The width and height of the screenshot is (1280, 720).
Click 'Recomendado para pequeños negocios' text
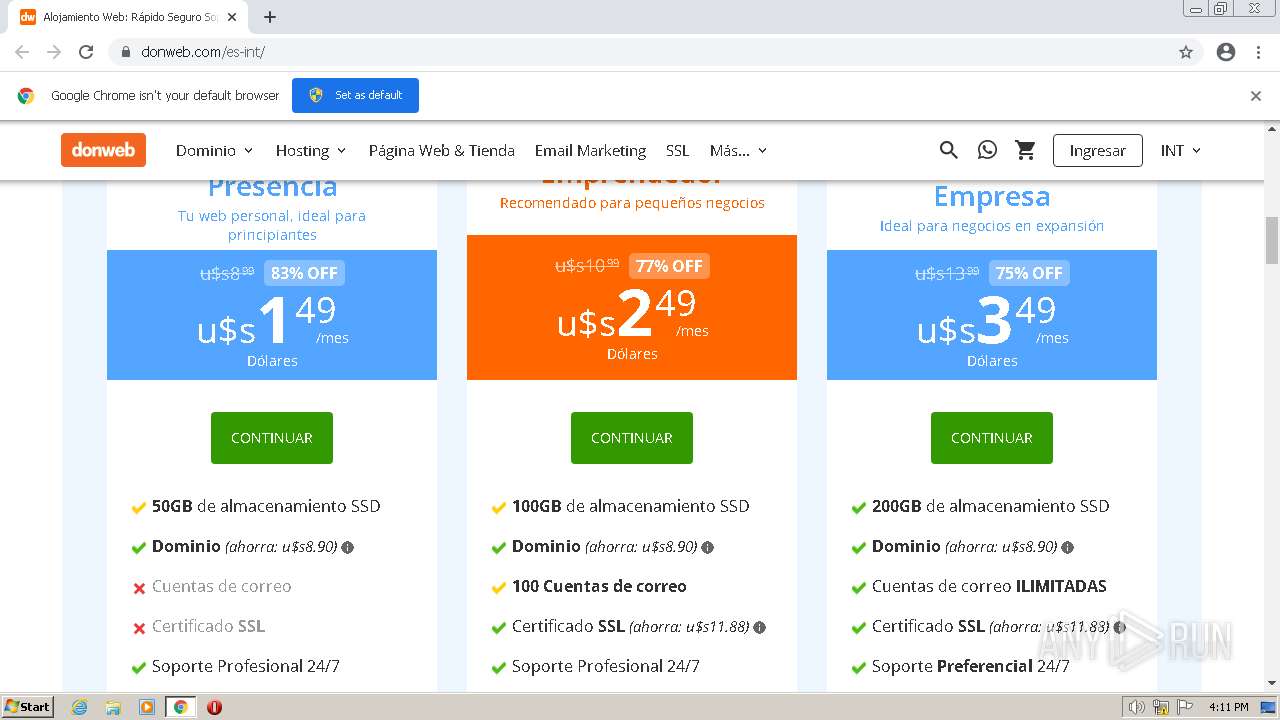[632, 203]
